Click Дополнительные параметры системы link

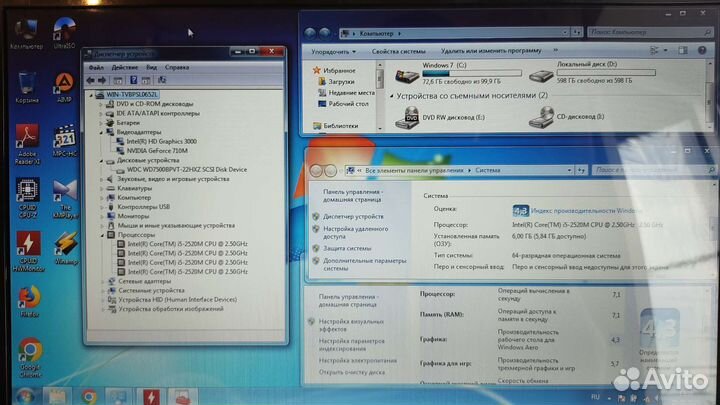365,264
